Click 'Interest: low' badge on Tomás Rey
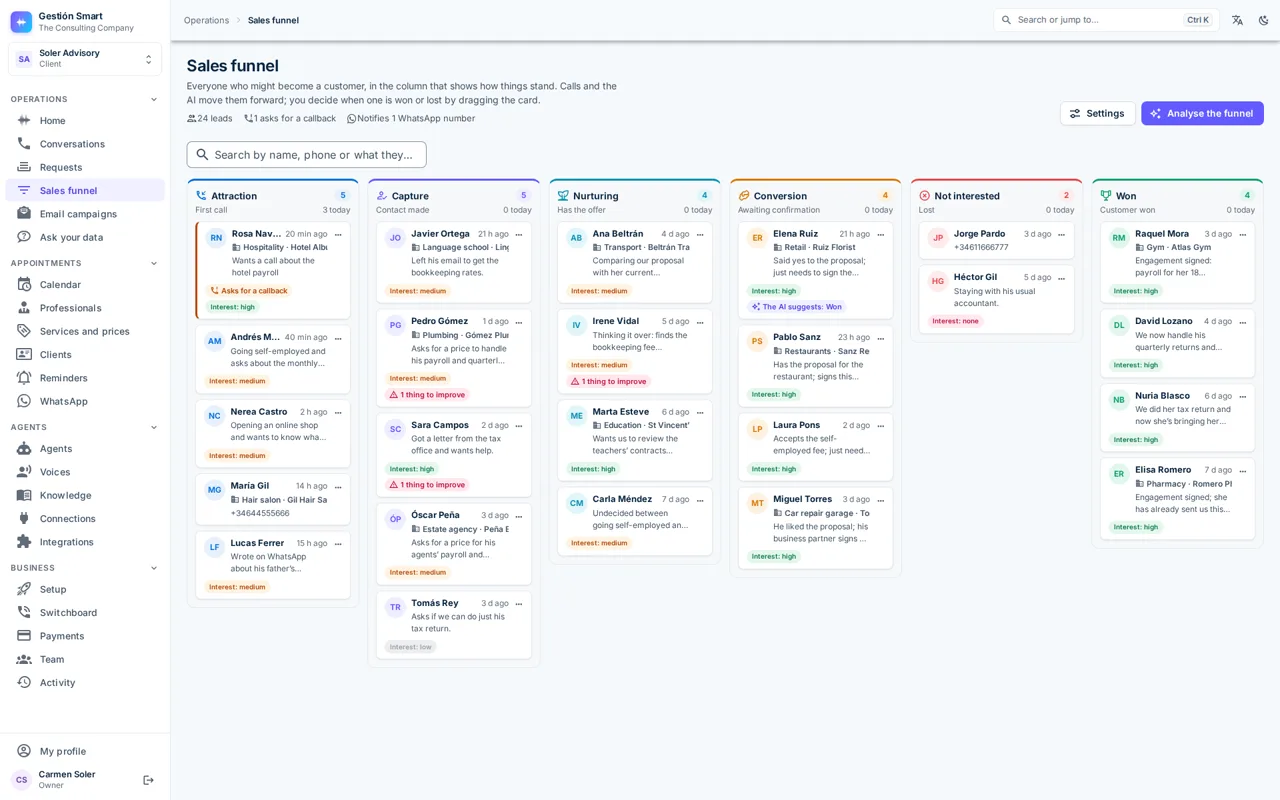 [x=411, y=647]
